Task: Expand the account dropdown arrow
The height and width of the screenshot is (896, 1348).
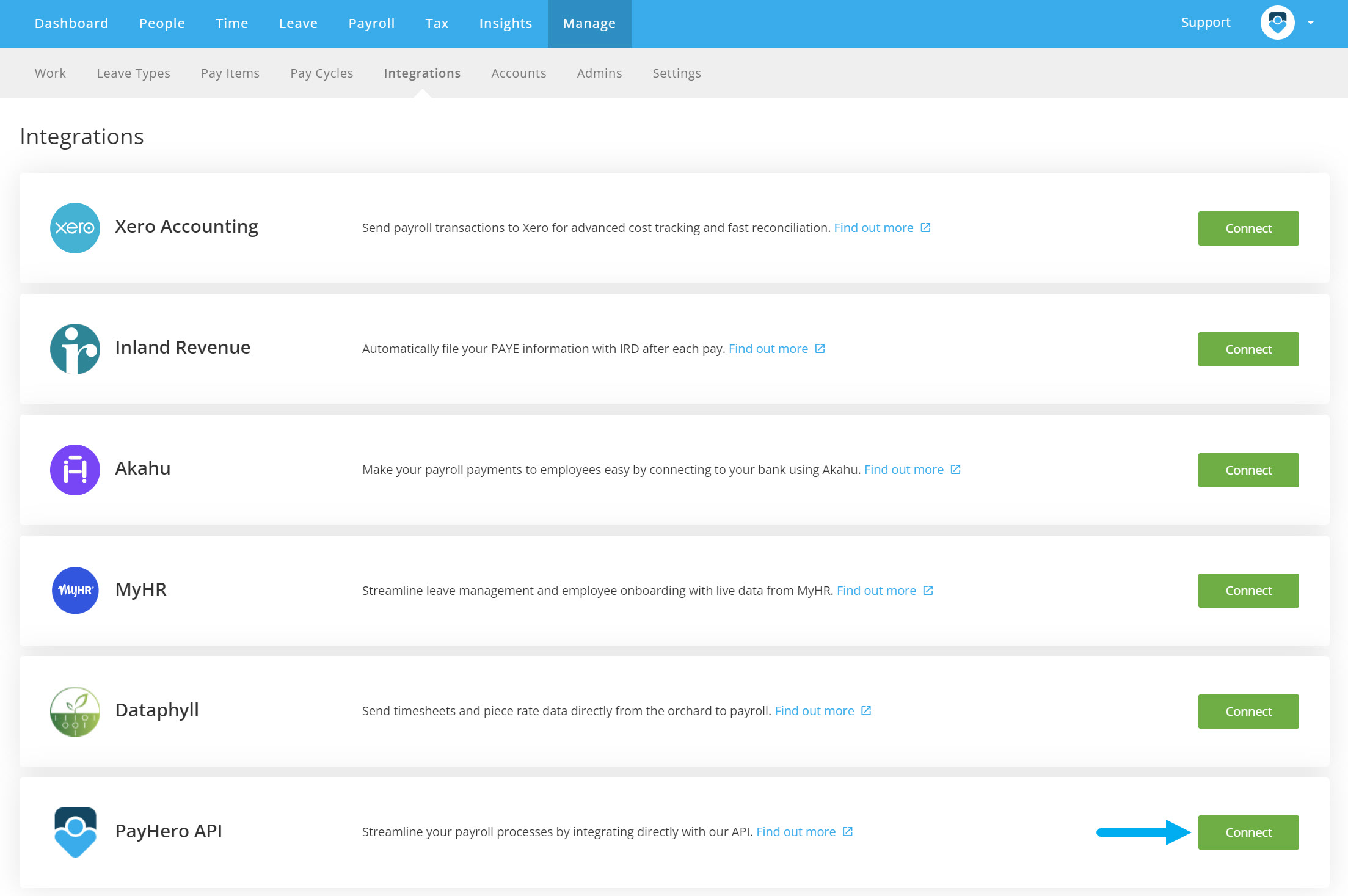Action: point(1311,23)
